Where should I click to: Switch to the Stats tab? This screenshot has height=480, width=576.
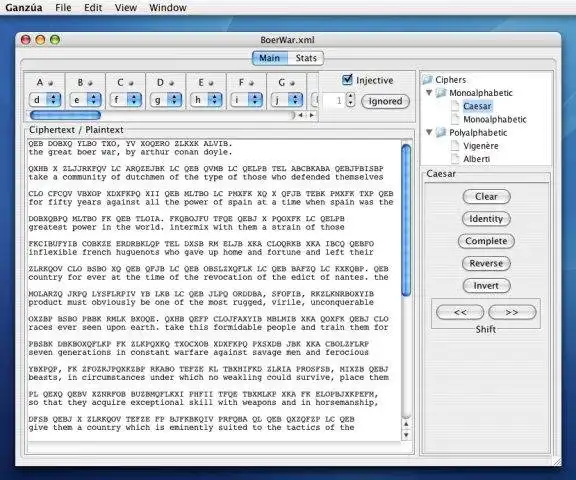(306, 58)
